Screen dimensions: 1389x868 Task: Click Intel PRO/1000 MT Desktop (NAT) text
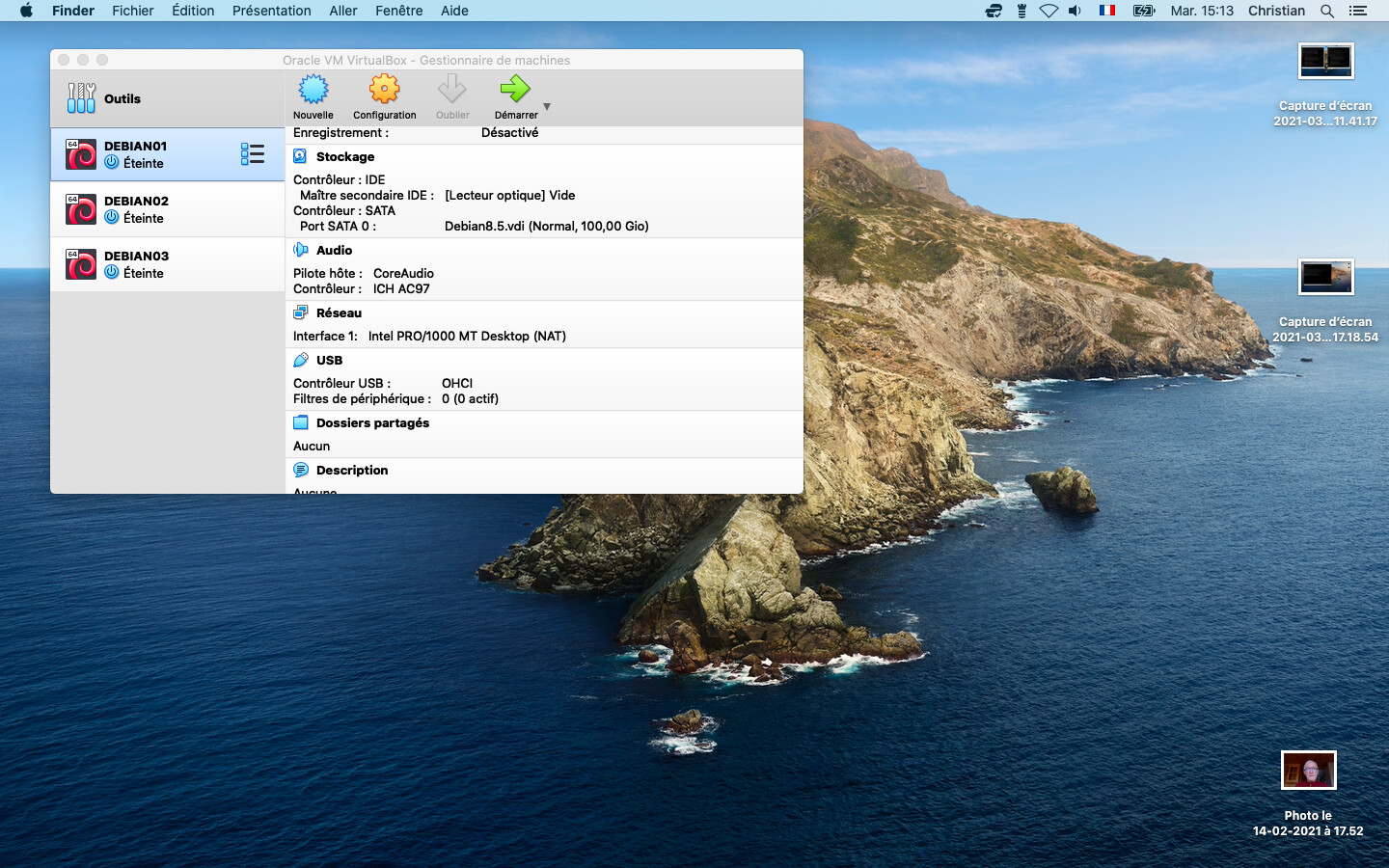pyautogui.click(x=467, y=336)
